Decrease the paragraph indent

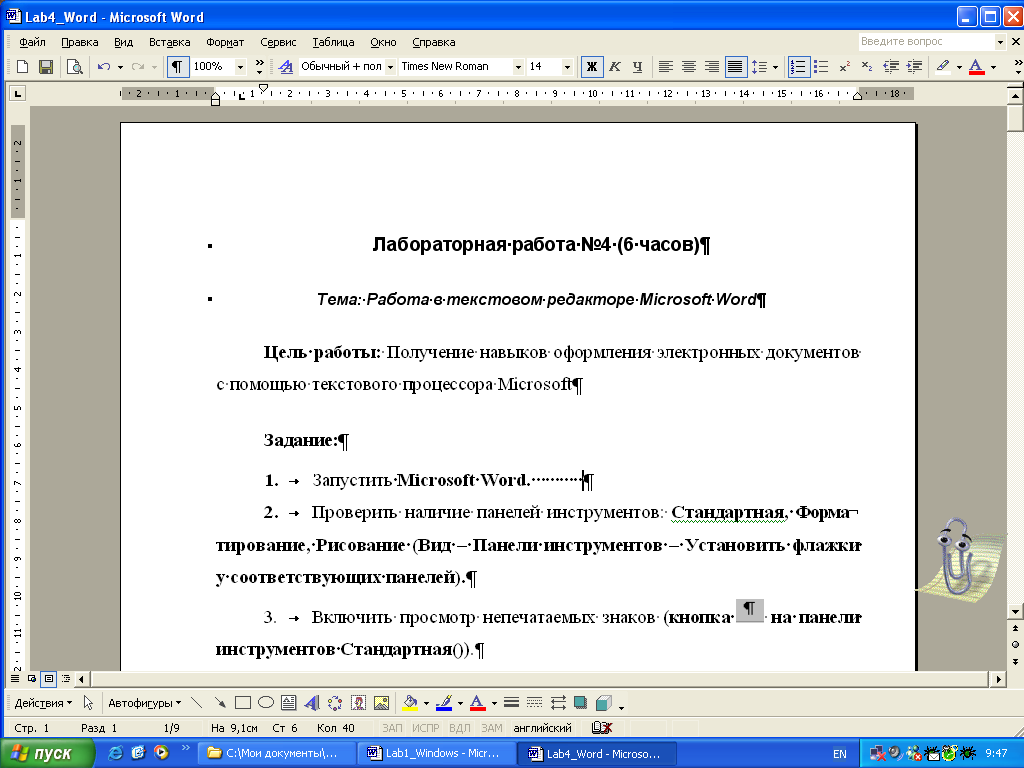pos(891,67)
